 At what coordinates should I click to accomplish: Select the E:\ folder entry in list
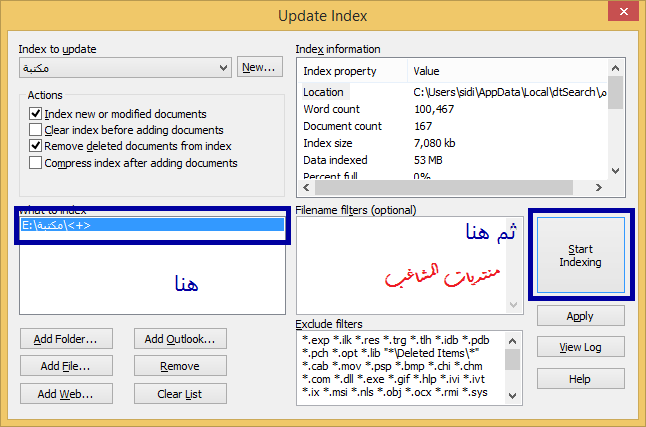tap(150, 226)
